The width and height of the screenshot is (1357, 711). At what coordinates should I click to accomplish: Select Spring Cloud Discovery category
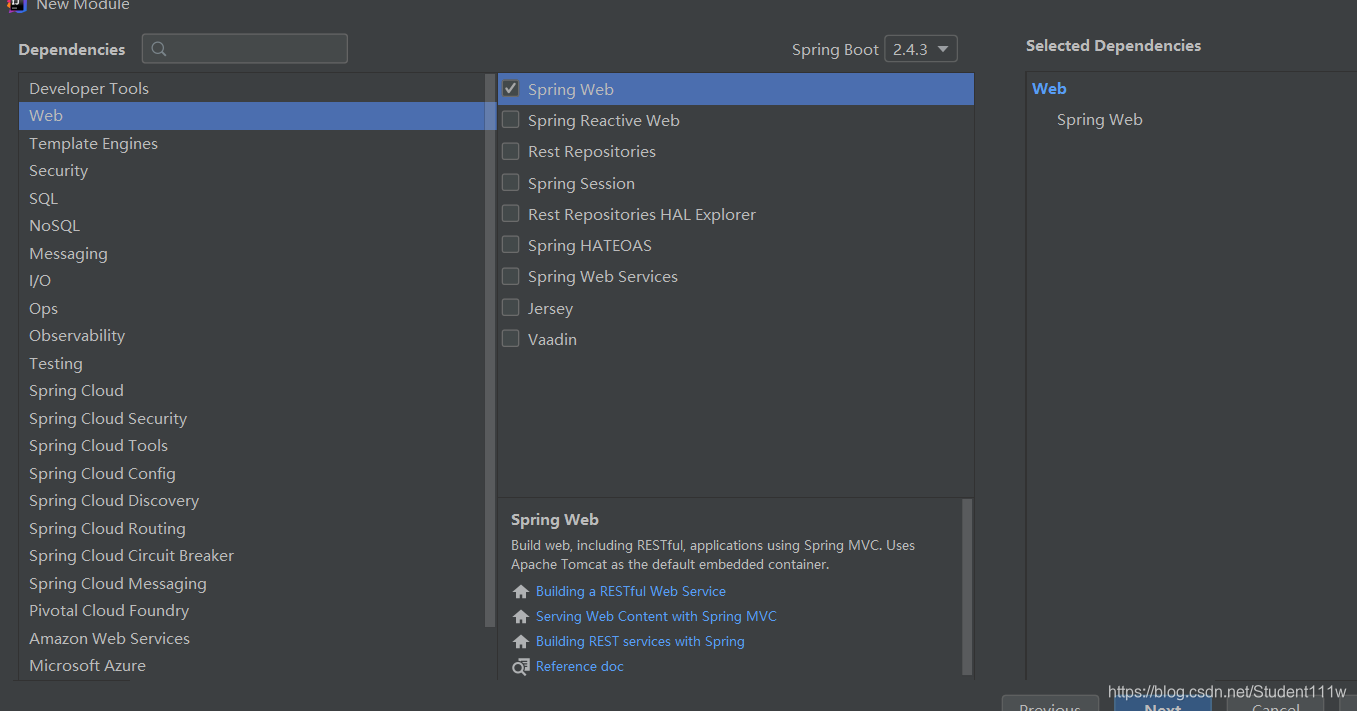click(x=251, y=501)
